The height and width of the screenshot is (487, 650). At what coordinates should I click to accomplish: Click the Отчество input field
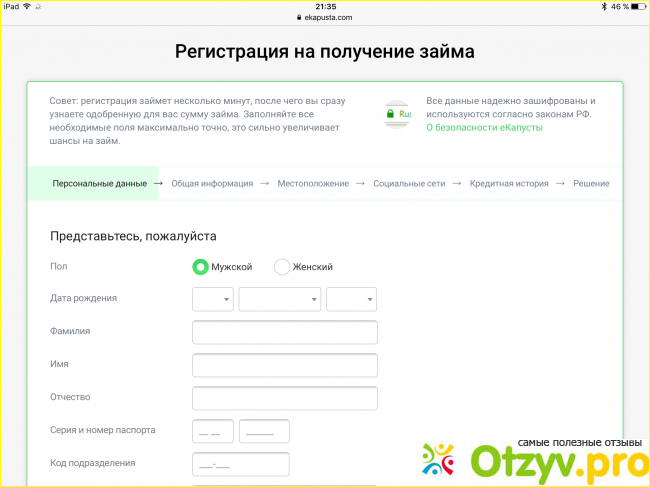pyautogui.click(x=285, y=398)
